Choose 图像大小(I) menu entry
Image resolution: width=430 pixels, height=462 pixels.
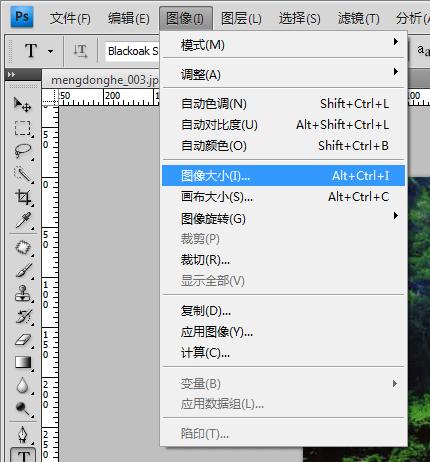[283, 176]
